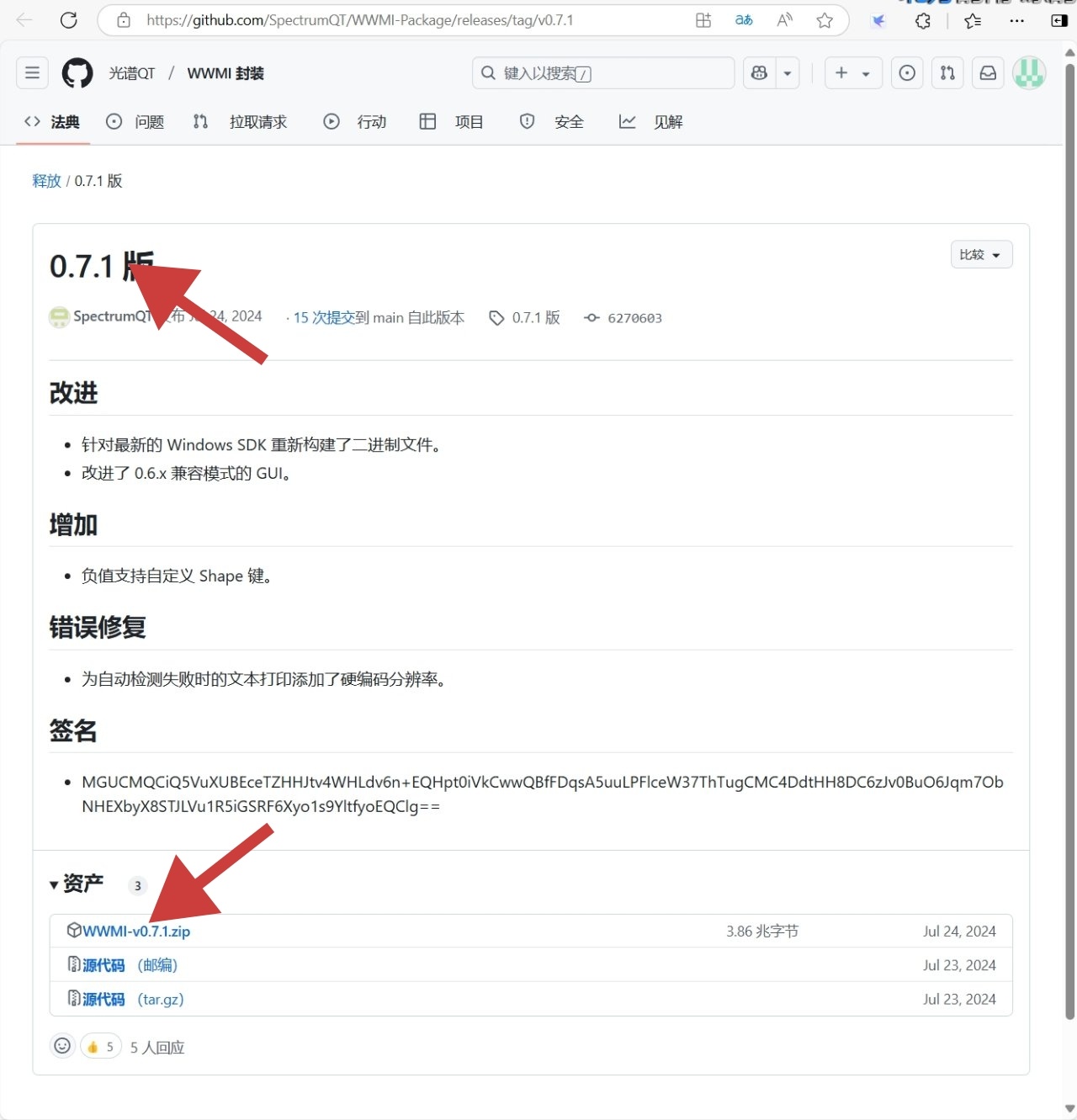
Task: Collapse the 资产 assets section
Action: [x=76, y=884]
